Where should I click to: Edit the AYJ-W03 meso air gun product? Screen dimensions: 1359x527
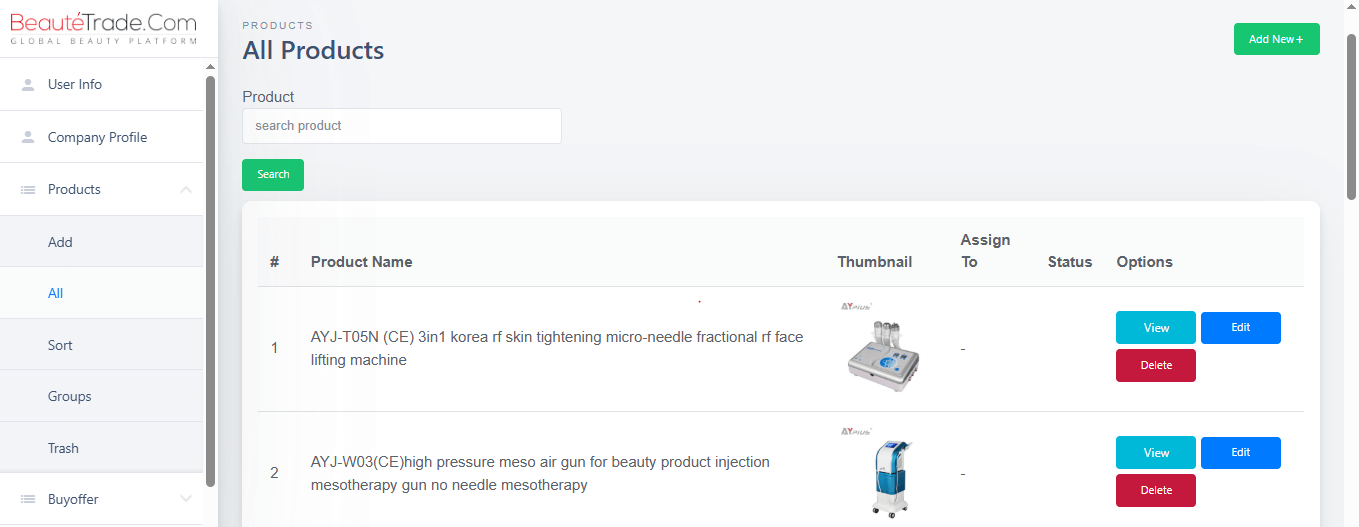pos(1240,453)
